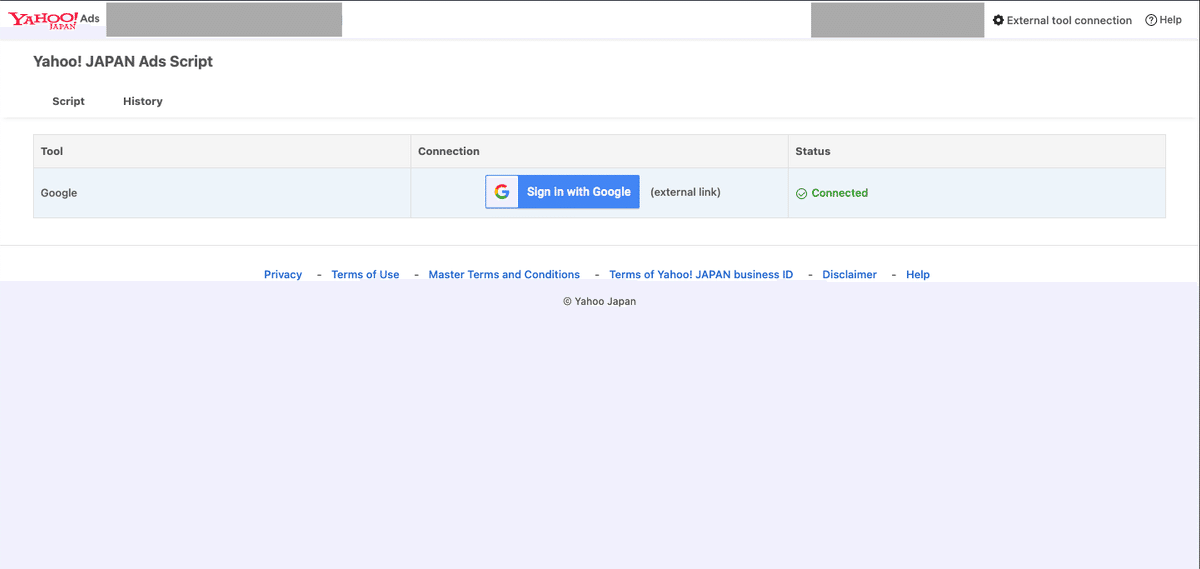Click the gear icon for External tool connection
The height and width of the screenshot is (569, 1200).
pos(998,20)
